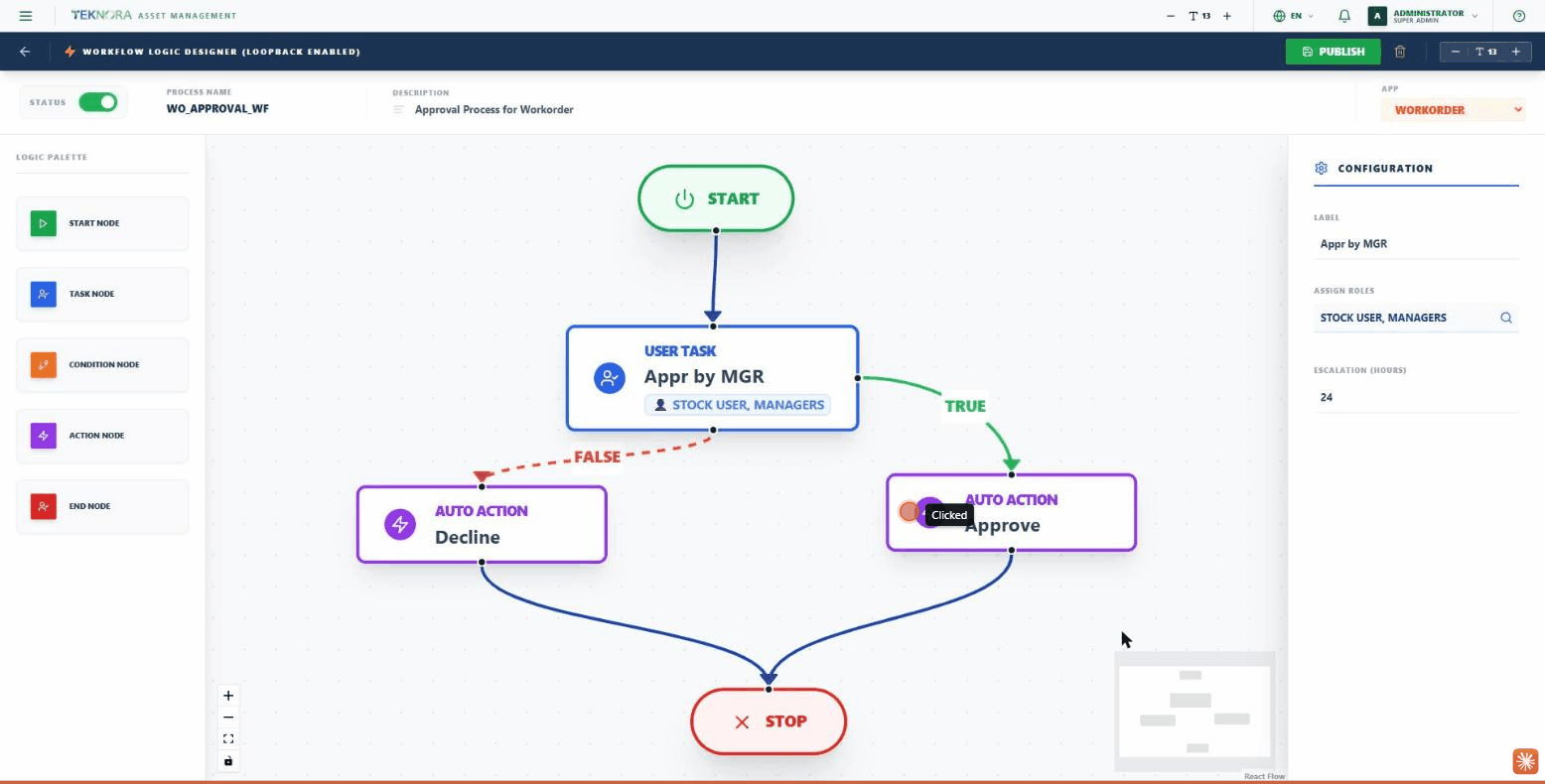Image resolution: width=1545 pixels, height=784 pixels.
Task: Click the TRUE edge label
Action: click(x=965, y=406)
